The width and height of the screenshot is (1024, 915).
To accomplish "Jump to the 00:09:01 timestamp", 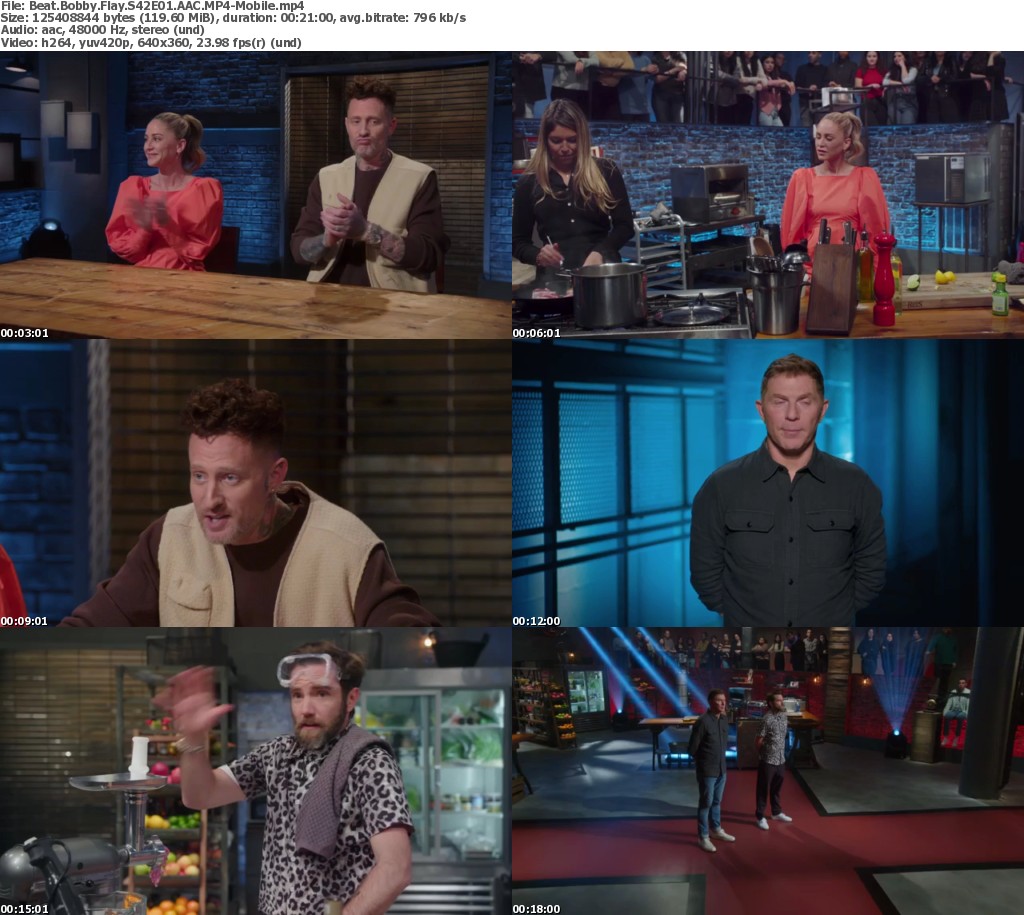I will [24, 621].
